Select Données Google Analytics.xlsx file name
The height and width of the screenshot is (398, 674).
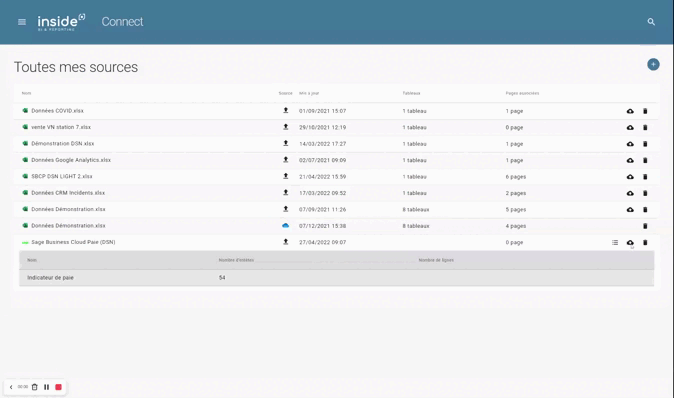pos(71,160)
